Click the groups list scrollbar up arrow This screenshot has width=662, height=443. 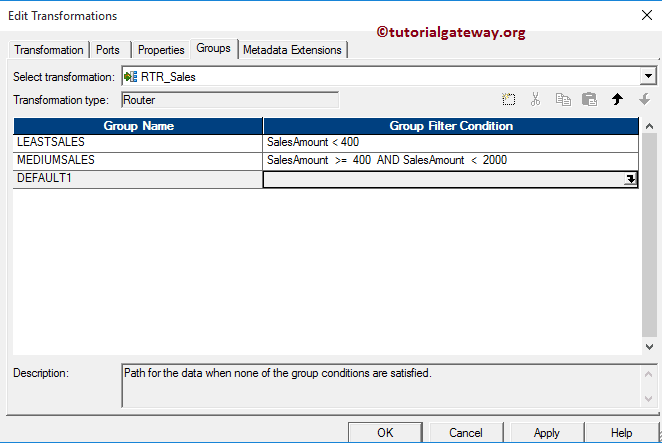[x=649, y=126]
